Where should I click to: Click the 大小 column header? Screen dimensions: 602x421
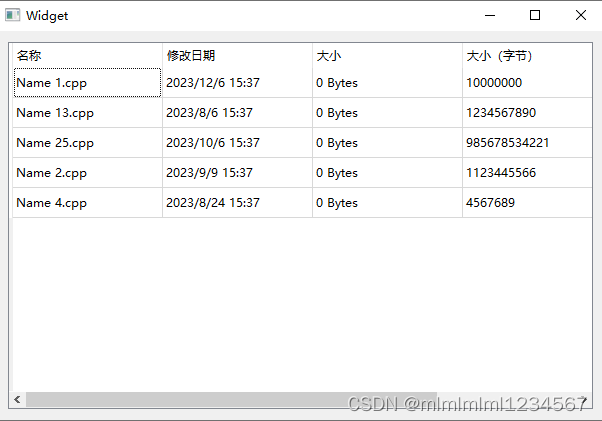387,56
